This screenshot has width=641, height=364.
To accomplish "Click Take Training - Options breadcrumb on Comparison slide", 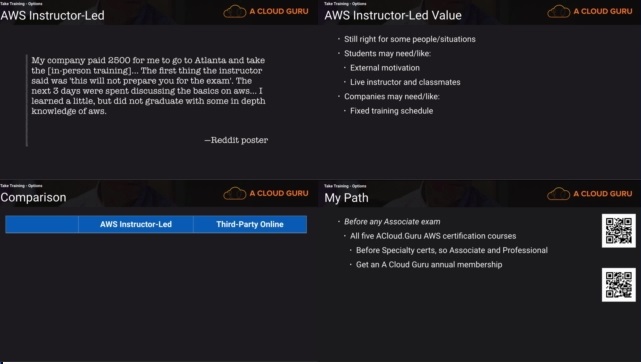I will tap(21, 186).
